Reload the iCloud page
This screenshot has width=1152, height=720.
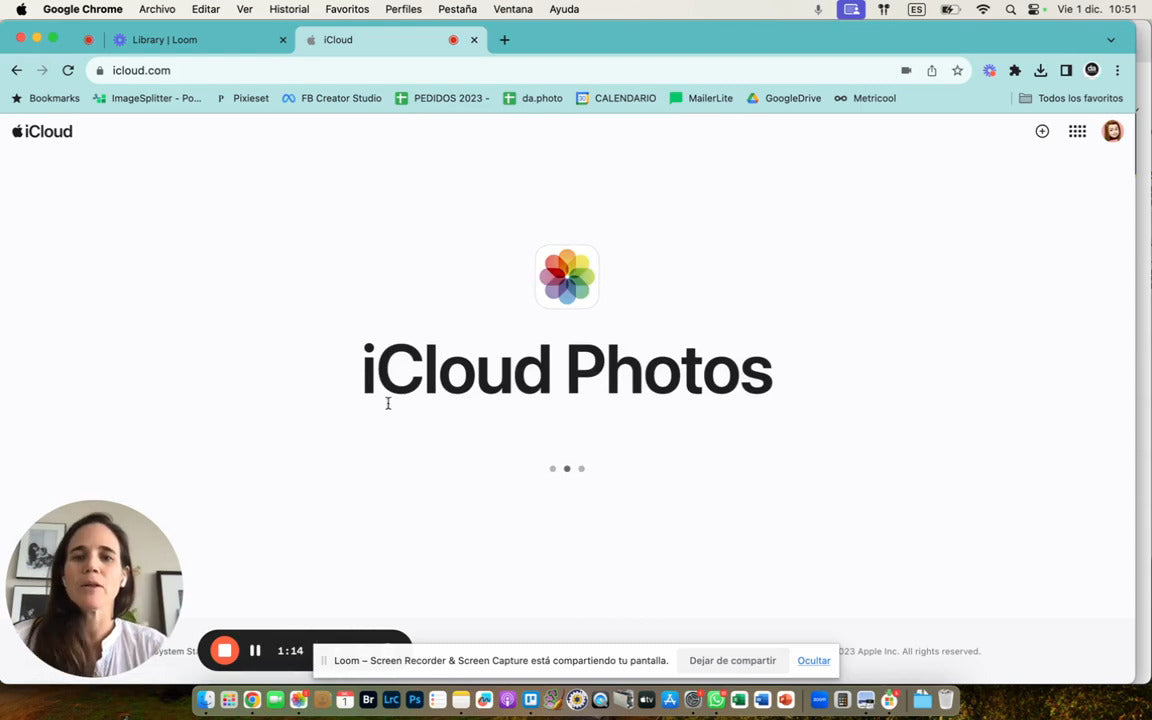68,70
